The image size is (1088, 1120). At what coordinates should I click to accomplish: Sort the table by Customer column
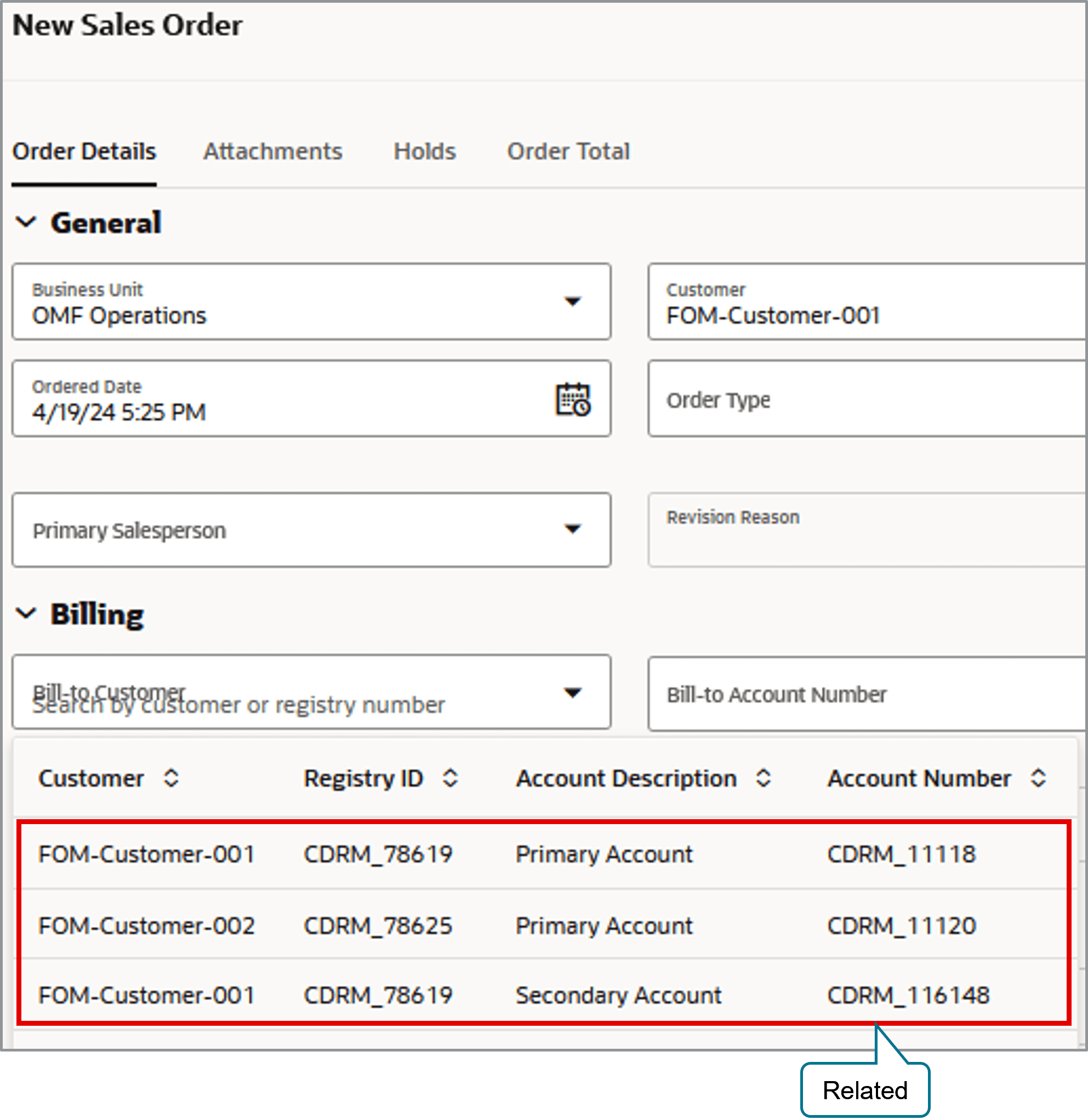pyautogui.click(x=170, y=778)
